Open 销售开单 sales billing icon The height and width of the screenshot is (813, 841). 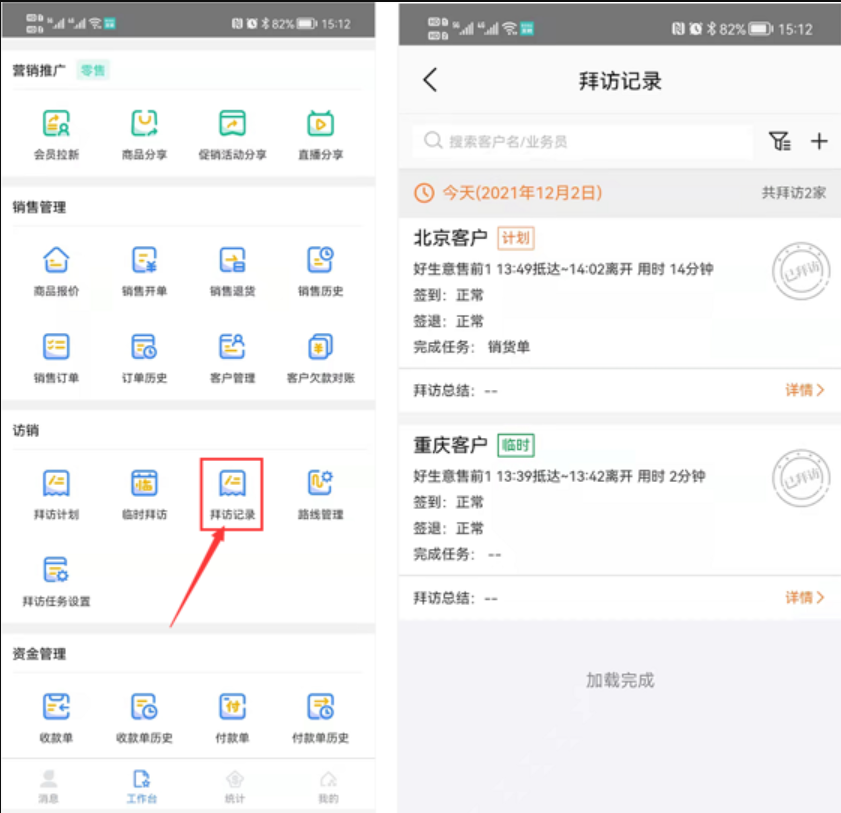click(x=144, y=270)
